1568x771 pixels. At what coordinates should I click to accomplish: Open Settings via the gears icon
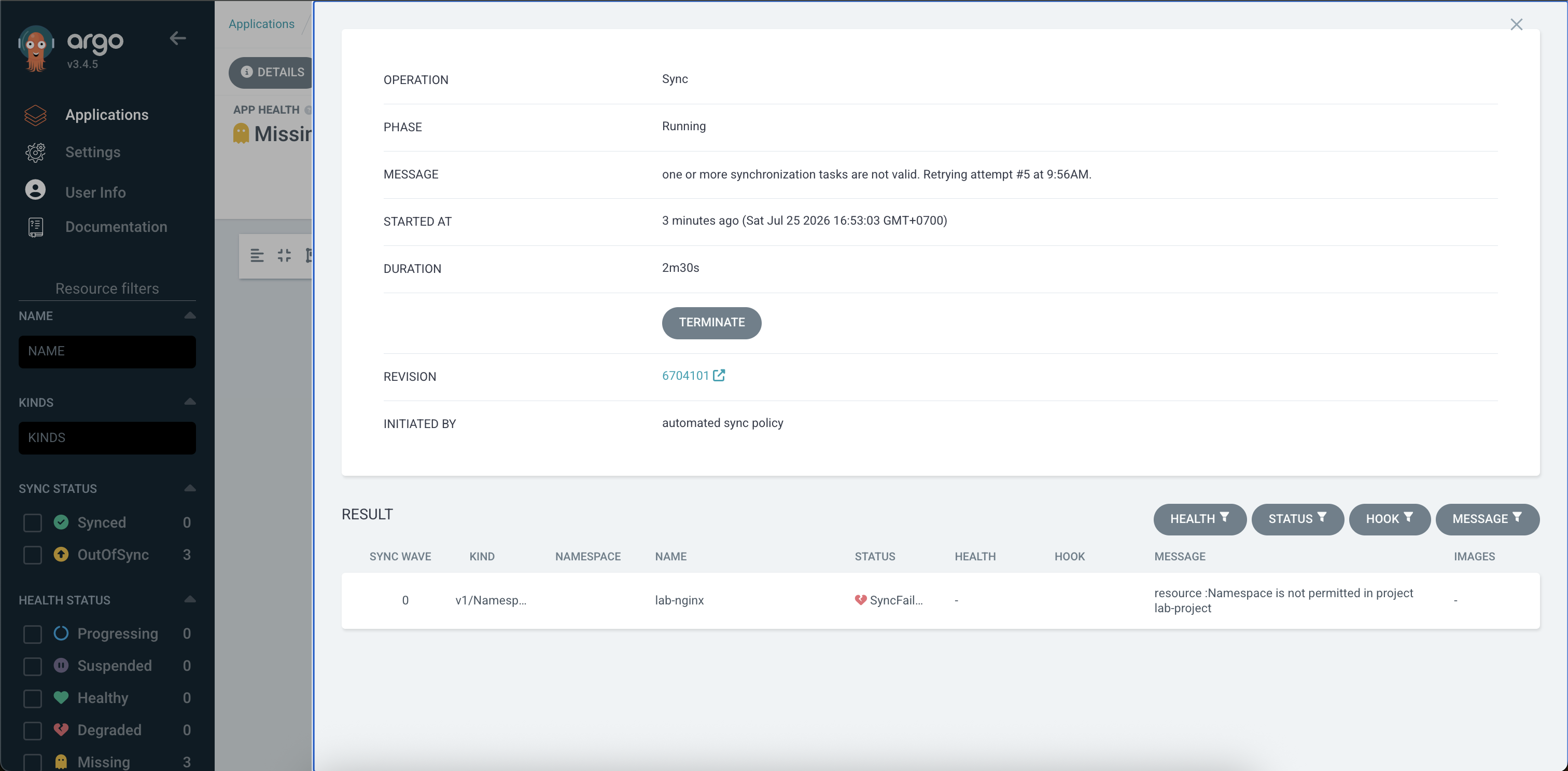[35, 152]
